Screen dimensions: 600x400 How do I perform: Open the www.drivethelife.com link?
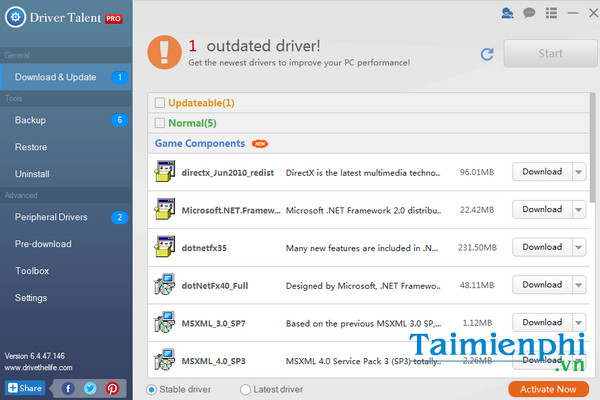click(39, 367)
